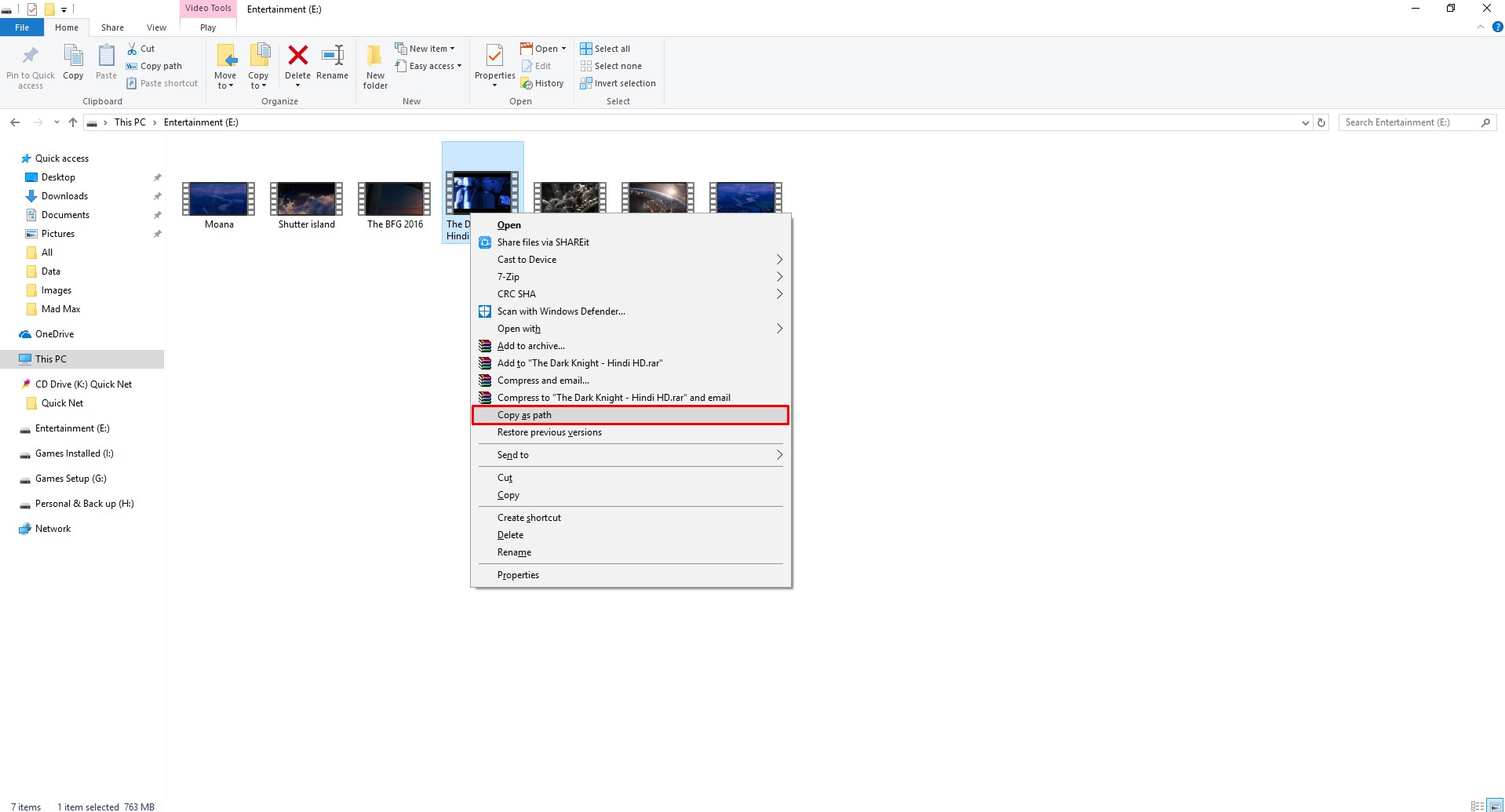This screenshot has width=1505, height=812.
Task: Click the Properties checkmark icon
Action: tap(494, 56)
